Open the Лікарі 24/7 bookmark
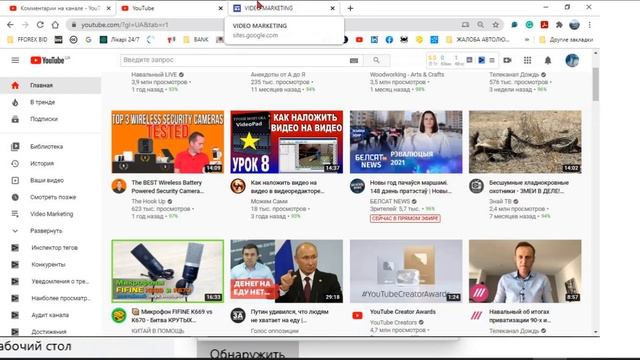The height and width of the screenshot is (360, 640). 120,40
